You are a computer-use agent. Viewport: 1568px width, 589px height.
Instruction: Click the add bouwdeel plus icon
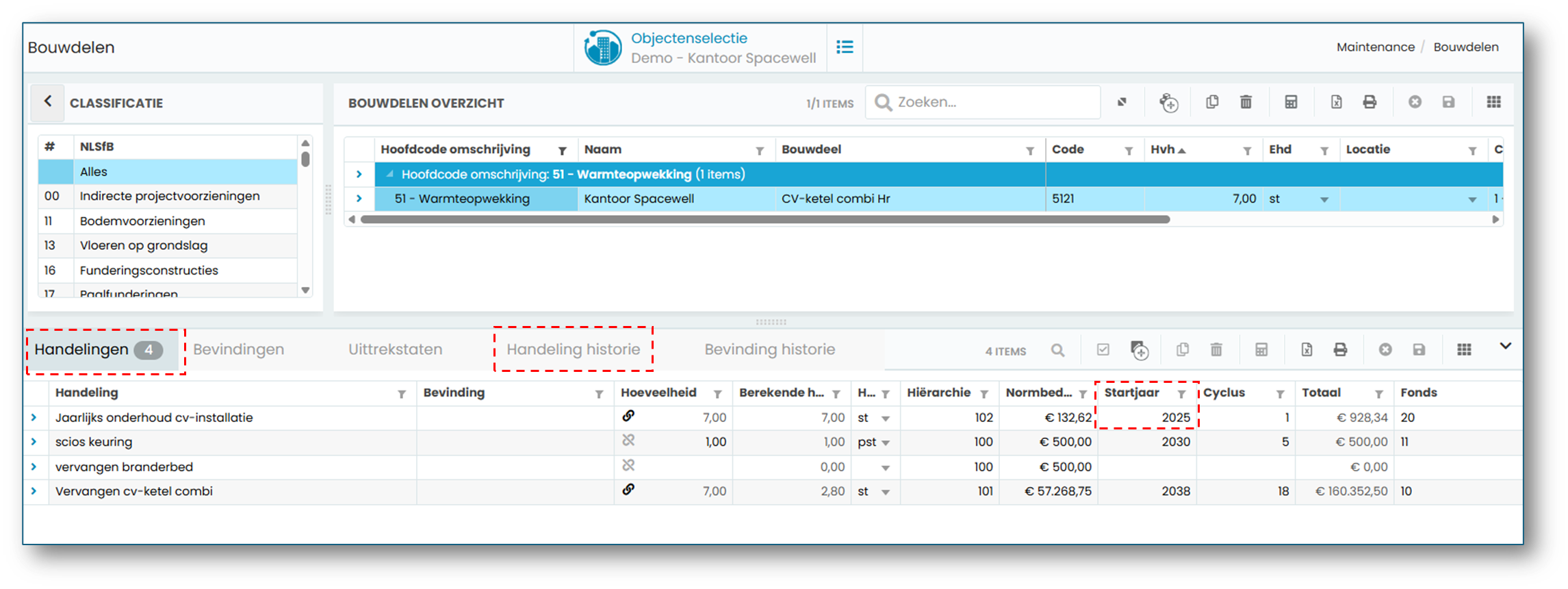point(1168,103)
